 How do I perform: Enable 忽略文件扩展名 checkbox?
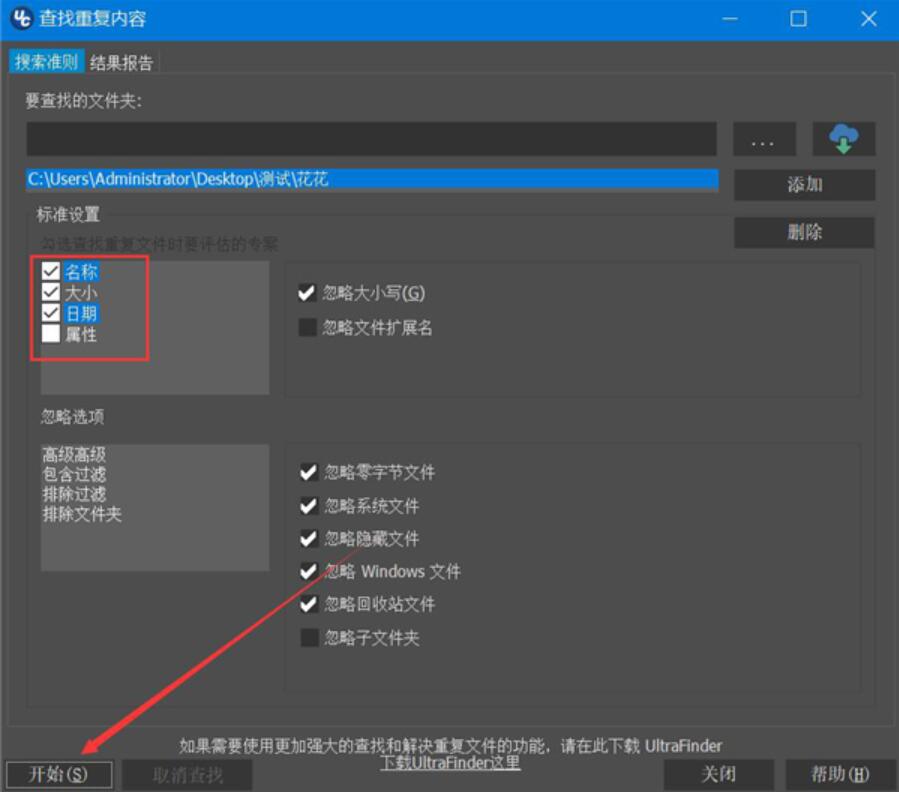coord(308,327)
